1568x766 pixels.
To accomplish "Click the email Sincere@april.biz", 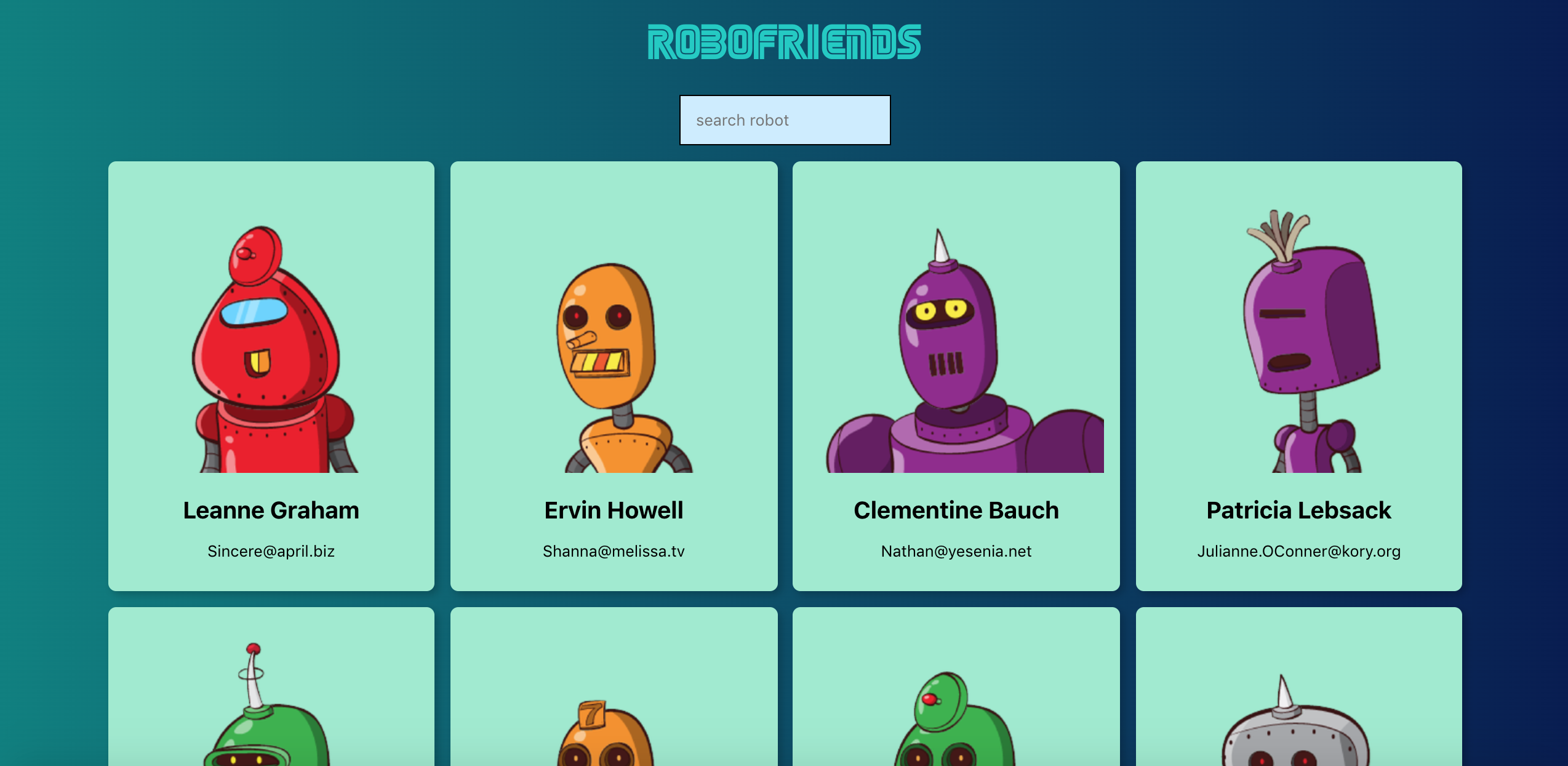I will (271, 551).
